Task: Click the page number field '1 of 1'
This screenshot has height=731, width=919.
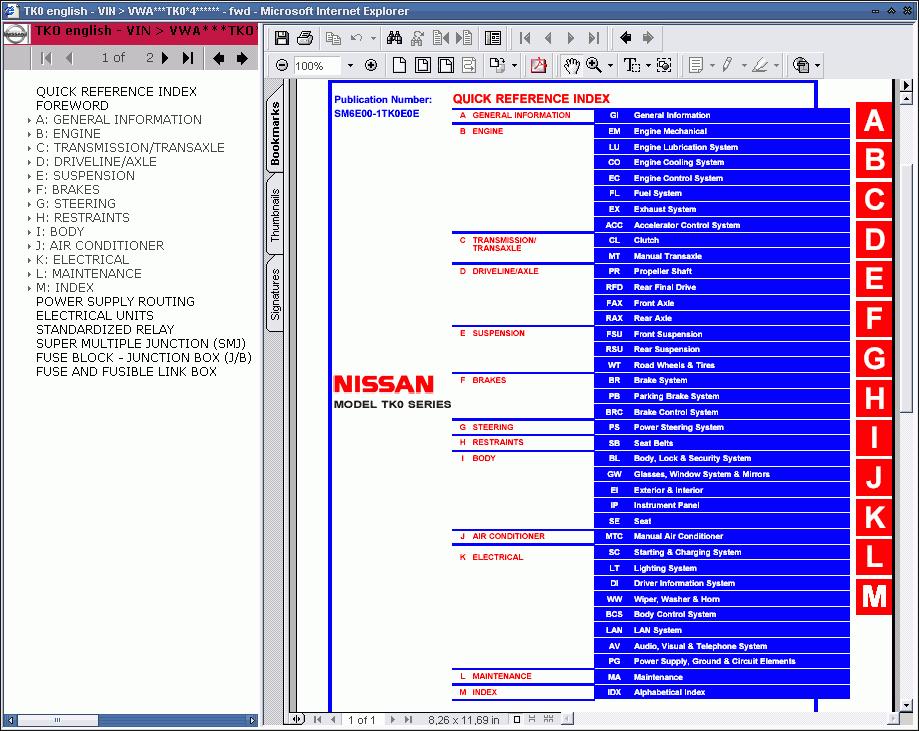Action: [361, 720]
